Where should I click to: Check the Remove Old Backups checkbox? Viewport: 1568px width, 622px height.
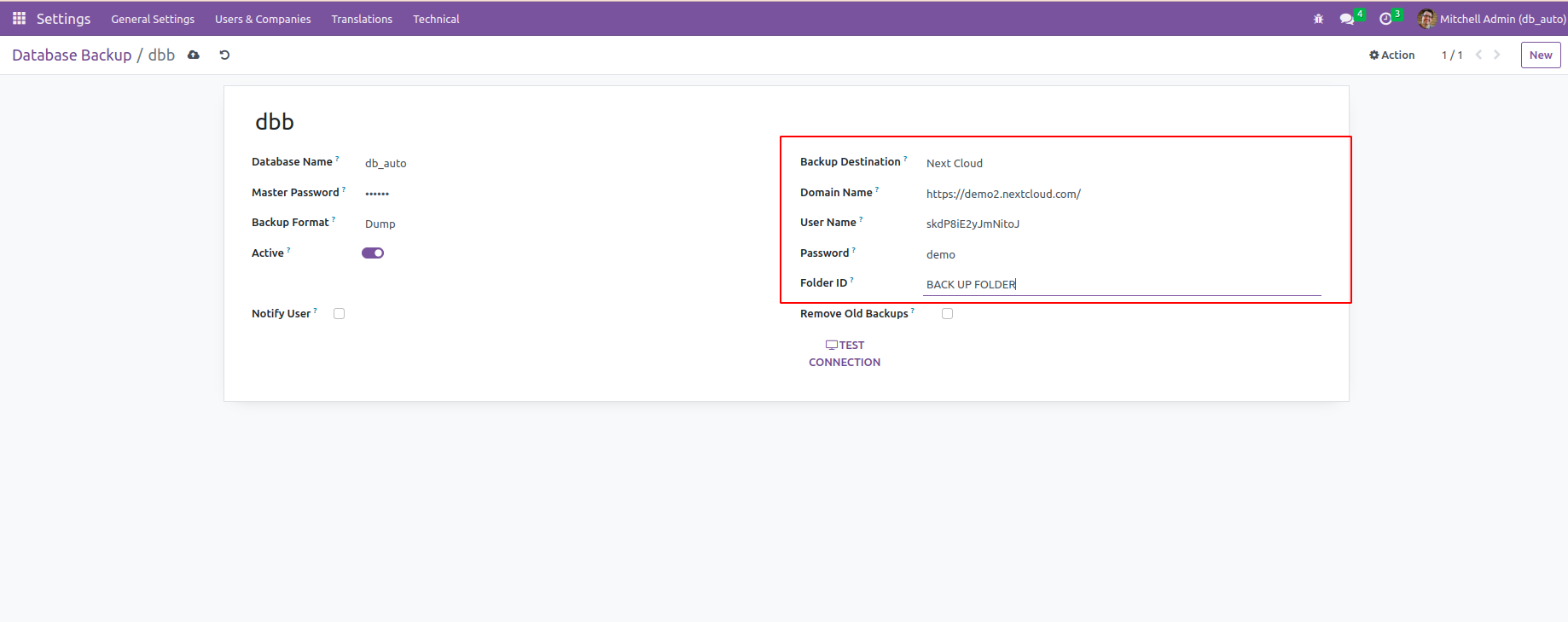pos(947,314)
